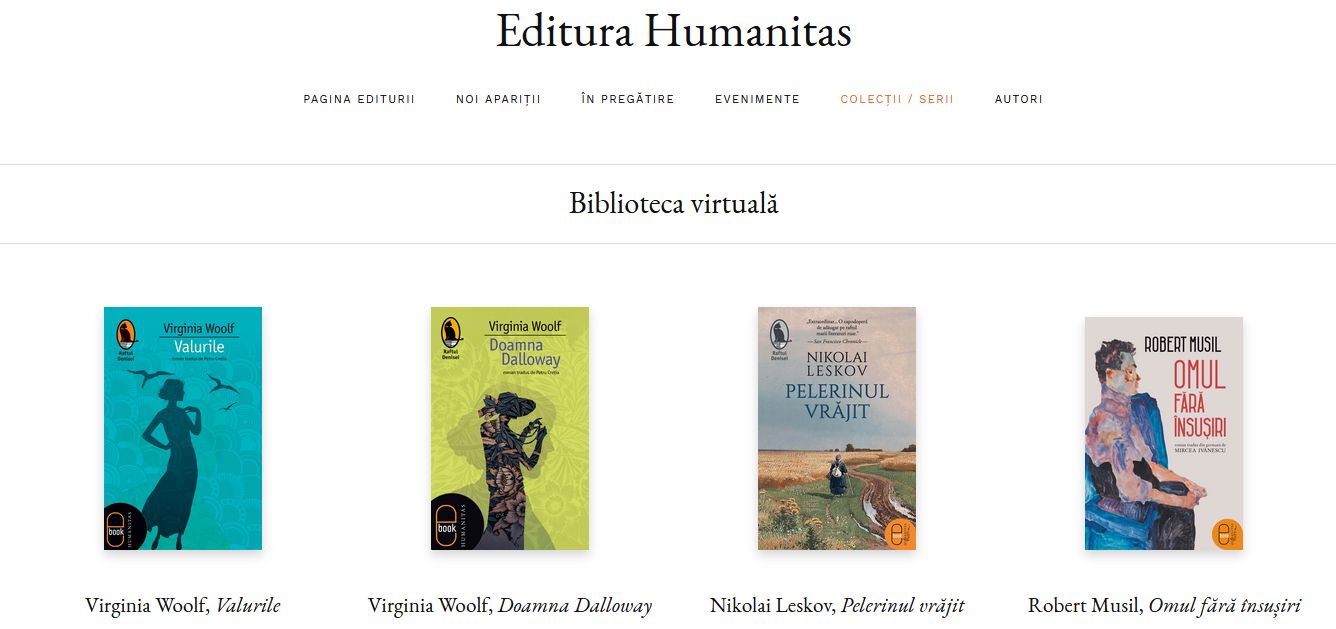Click orange ebook badge on Musil cover
The height and width of the screenshot is (629, 1336).
pos(1226,533)
